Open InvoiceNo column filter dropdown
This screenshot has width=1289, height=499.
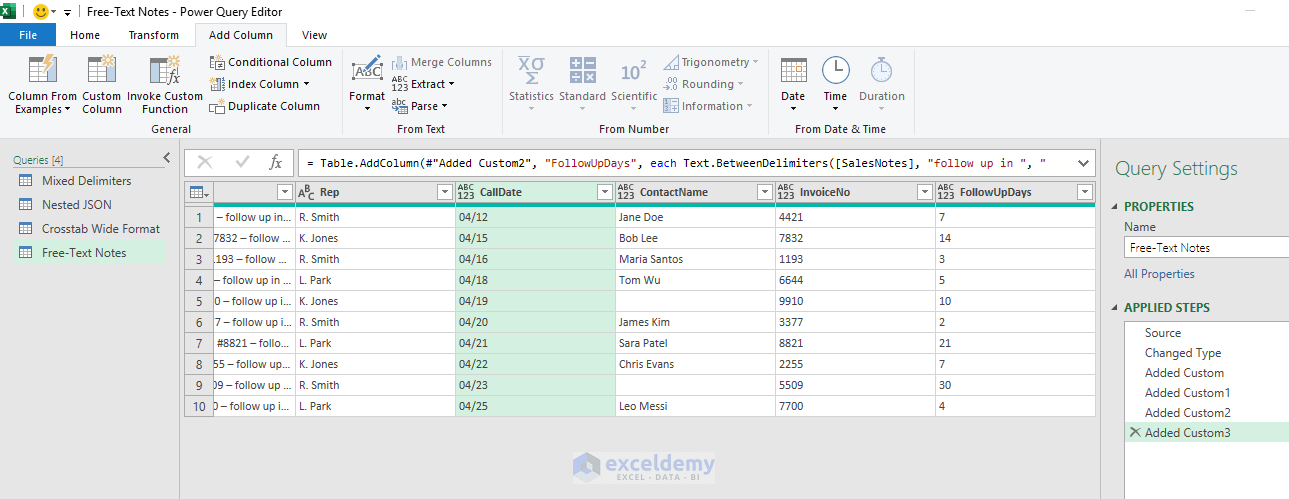coord(924,192)
